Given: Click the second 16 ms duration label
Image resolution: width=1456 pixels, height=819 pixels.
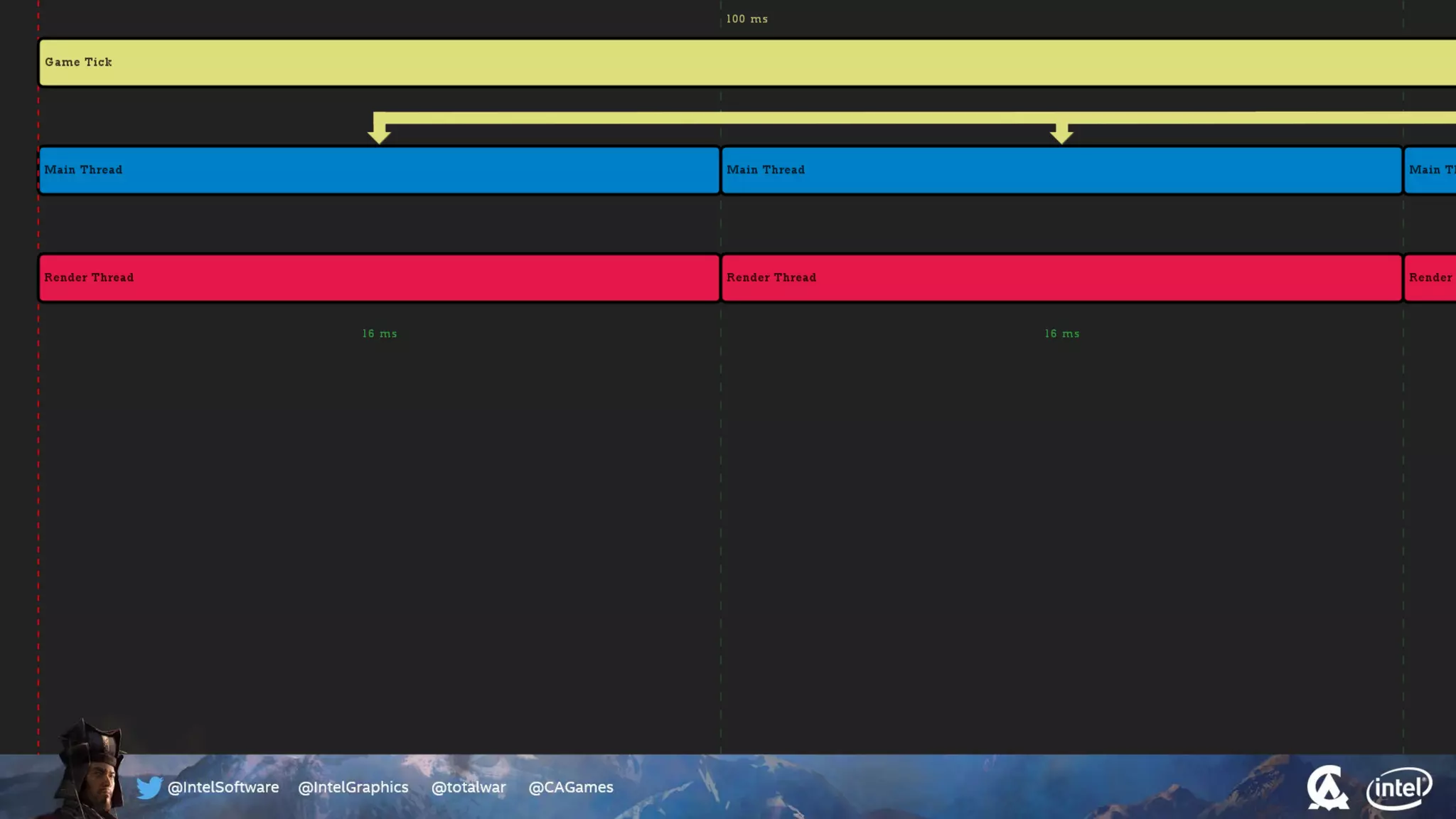Looking at the screenshot, I should point(1061,333).
